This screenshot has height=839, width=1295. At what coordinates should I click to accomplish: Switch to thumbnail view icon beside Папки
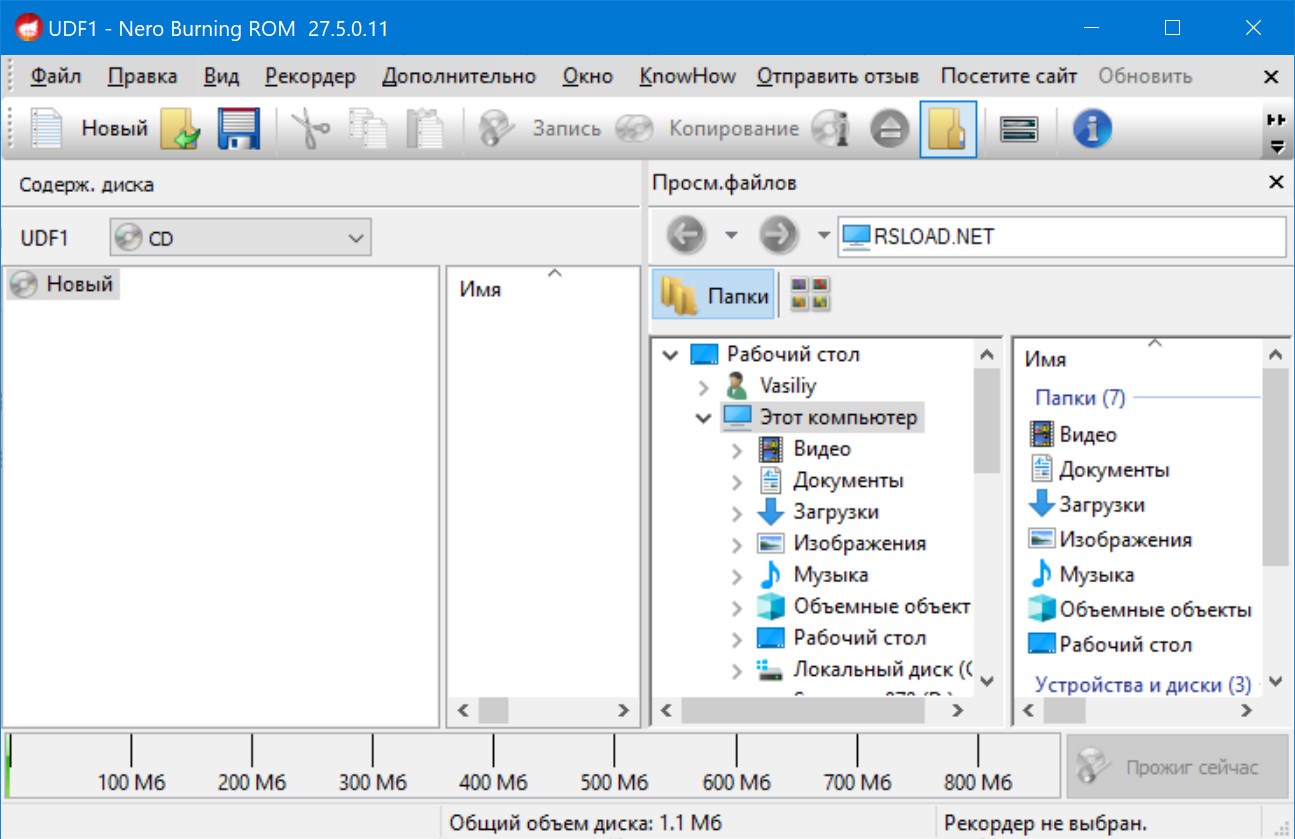(x=810, y=295)
